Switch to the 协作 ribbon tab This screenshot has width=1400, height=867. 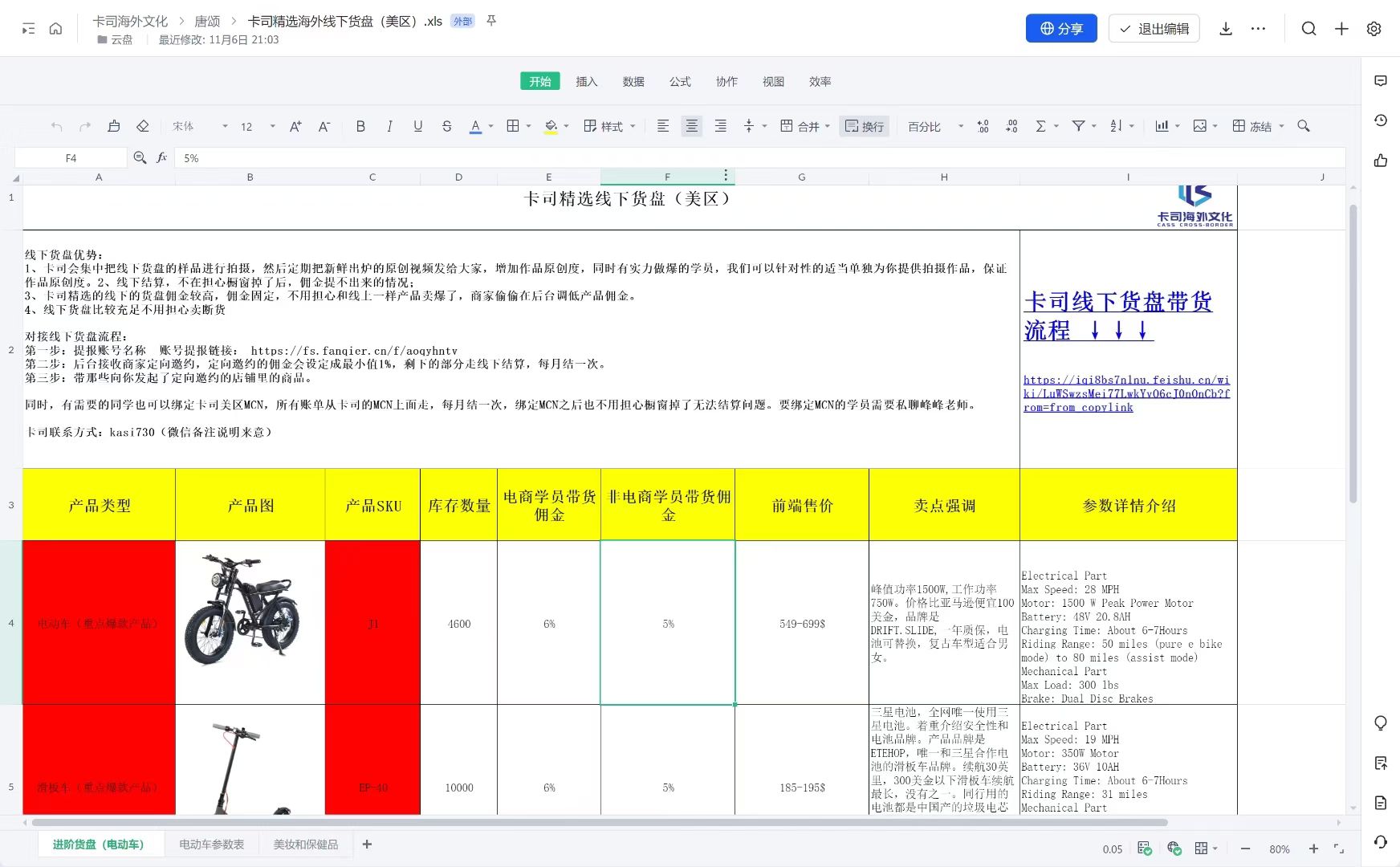click(726, 81)
